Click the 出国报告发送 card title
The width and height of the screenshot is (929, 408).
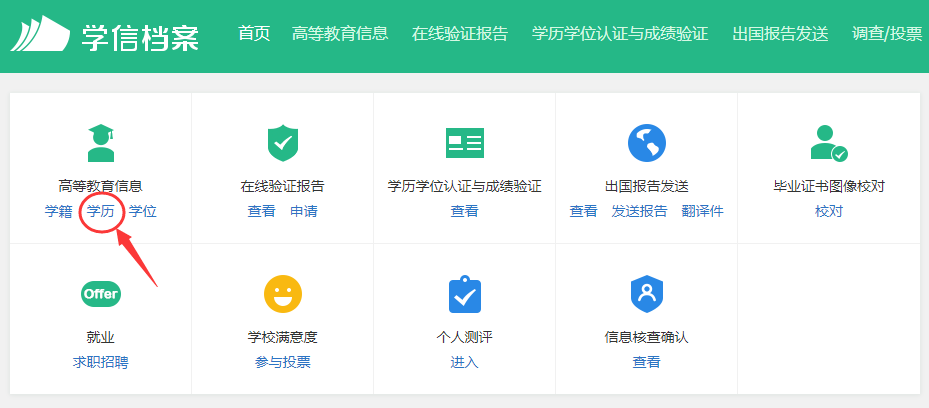pos(646,187)
